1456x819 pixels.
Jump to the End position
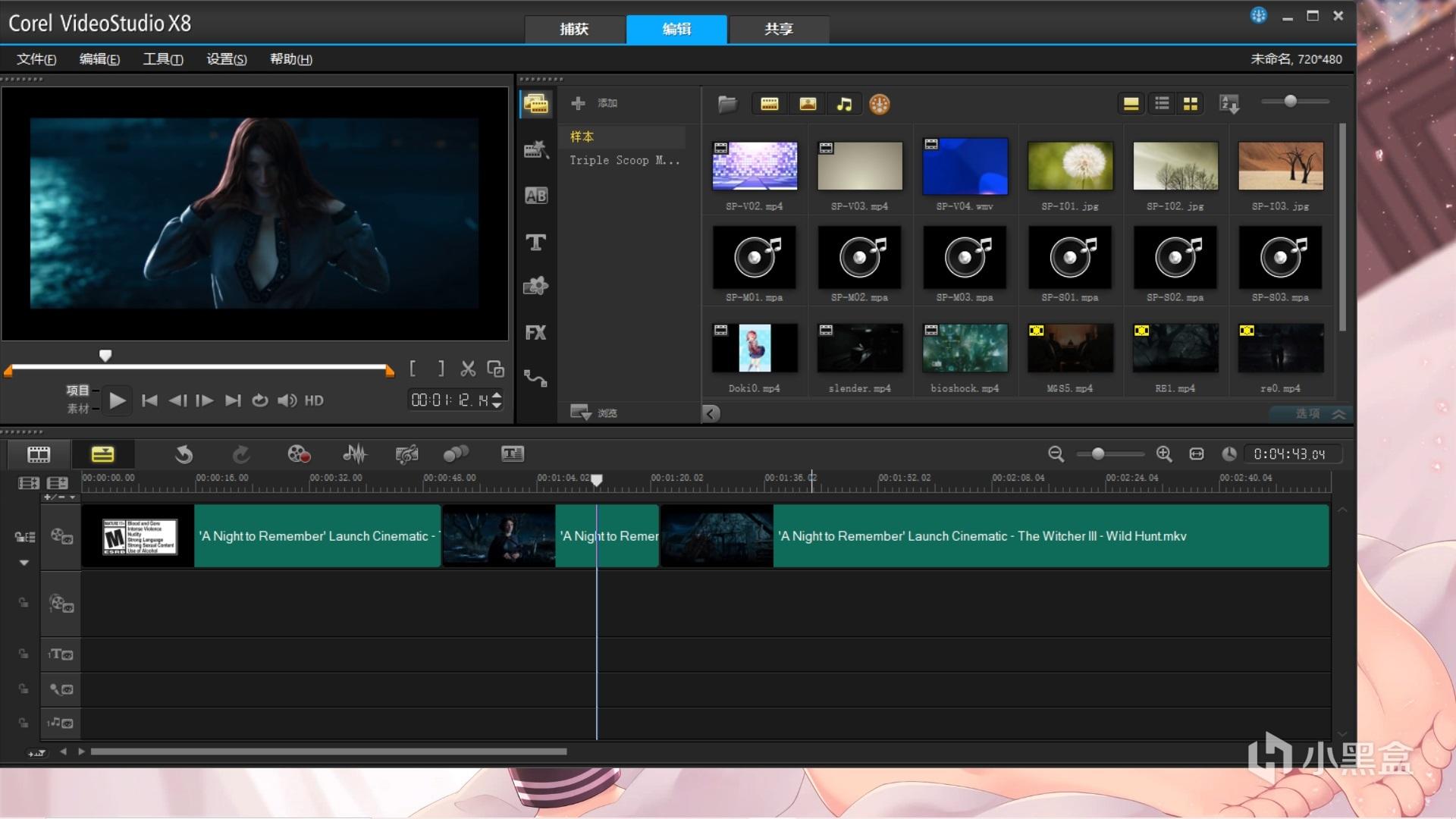click(233, 400)
